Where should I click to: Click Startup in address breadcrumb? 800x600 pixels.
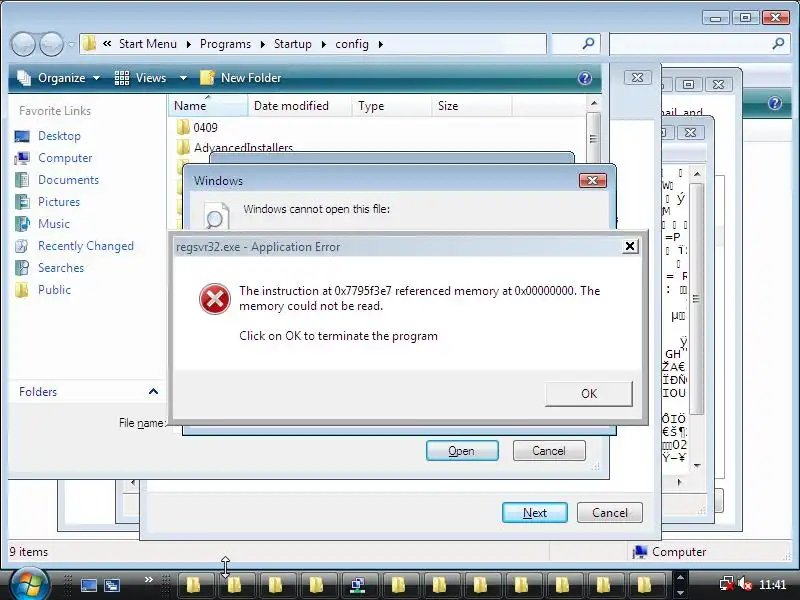tap(292, 44)
